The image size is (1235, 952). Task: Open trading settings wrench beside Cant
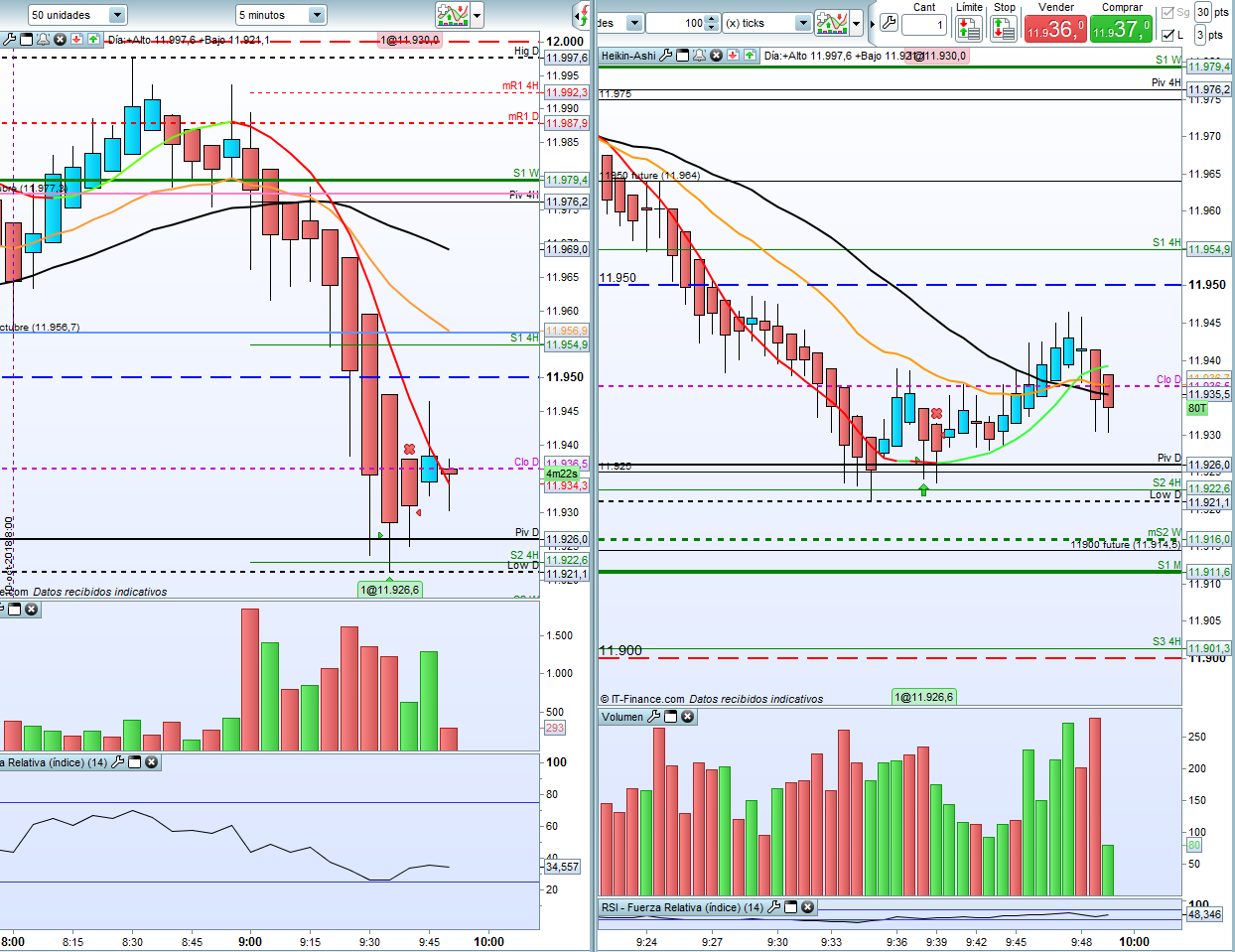889,23
